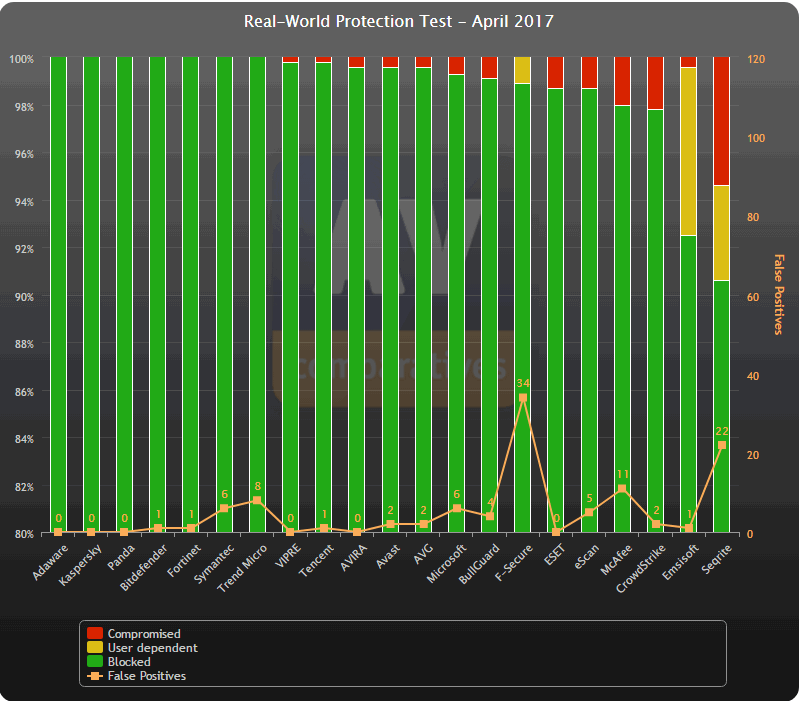Click Symantec's false positive marker labeled 6
Image resolution: width=799 pixels, height=701 pixels.
click(224, 508)
